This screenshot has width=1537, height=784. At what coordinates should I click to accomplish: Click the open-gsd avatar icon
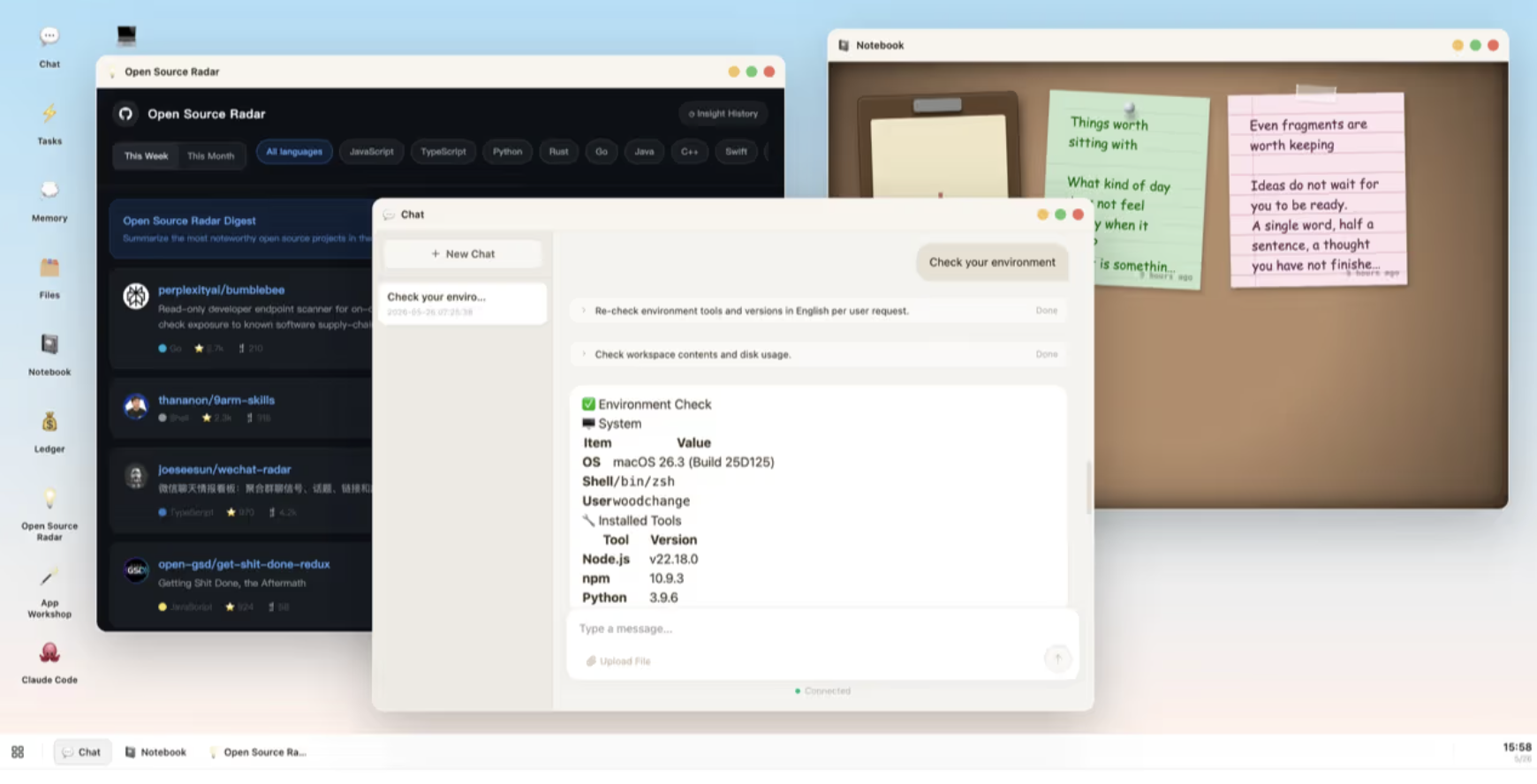135,570
